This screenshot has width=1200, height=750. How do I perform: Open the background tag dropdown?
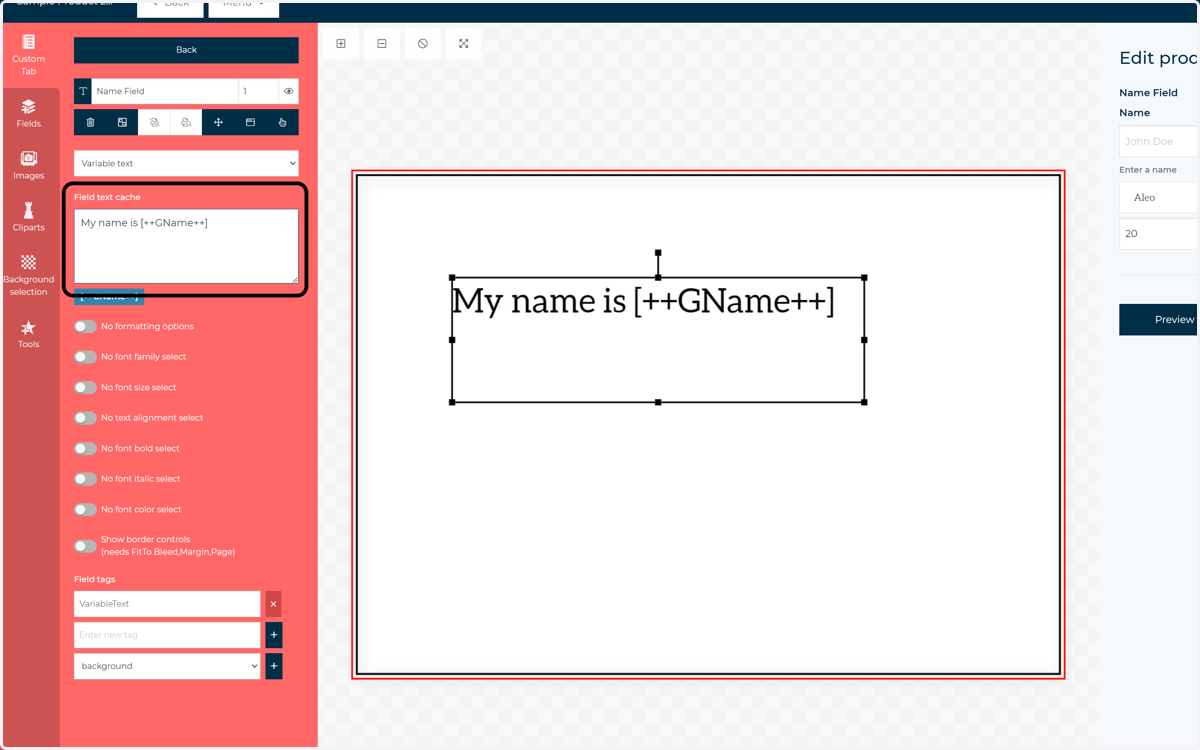point(167,666)
